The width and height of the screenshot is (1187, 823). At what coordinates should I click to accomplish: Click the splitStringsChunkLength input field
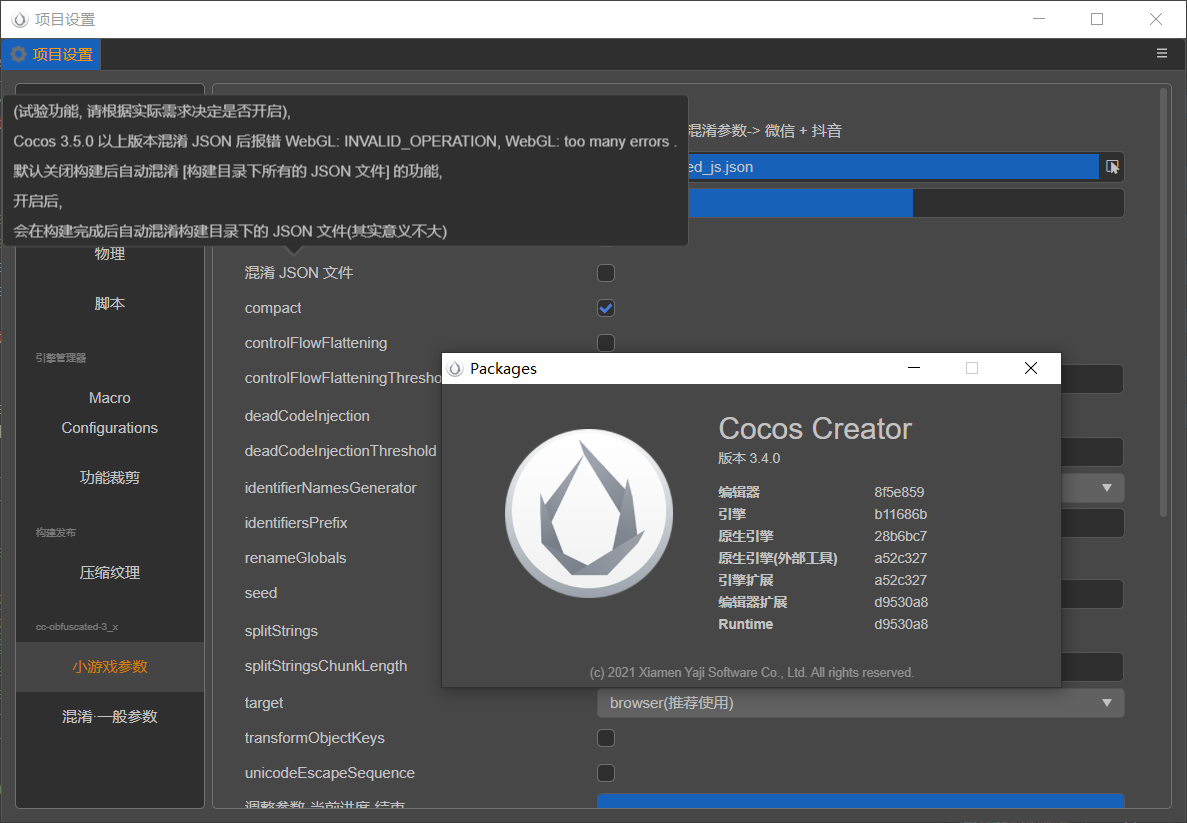[x=1092, y=667]
